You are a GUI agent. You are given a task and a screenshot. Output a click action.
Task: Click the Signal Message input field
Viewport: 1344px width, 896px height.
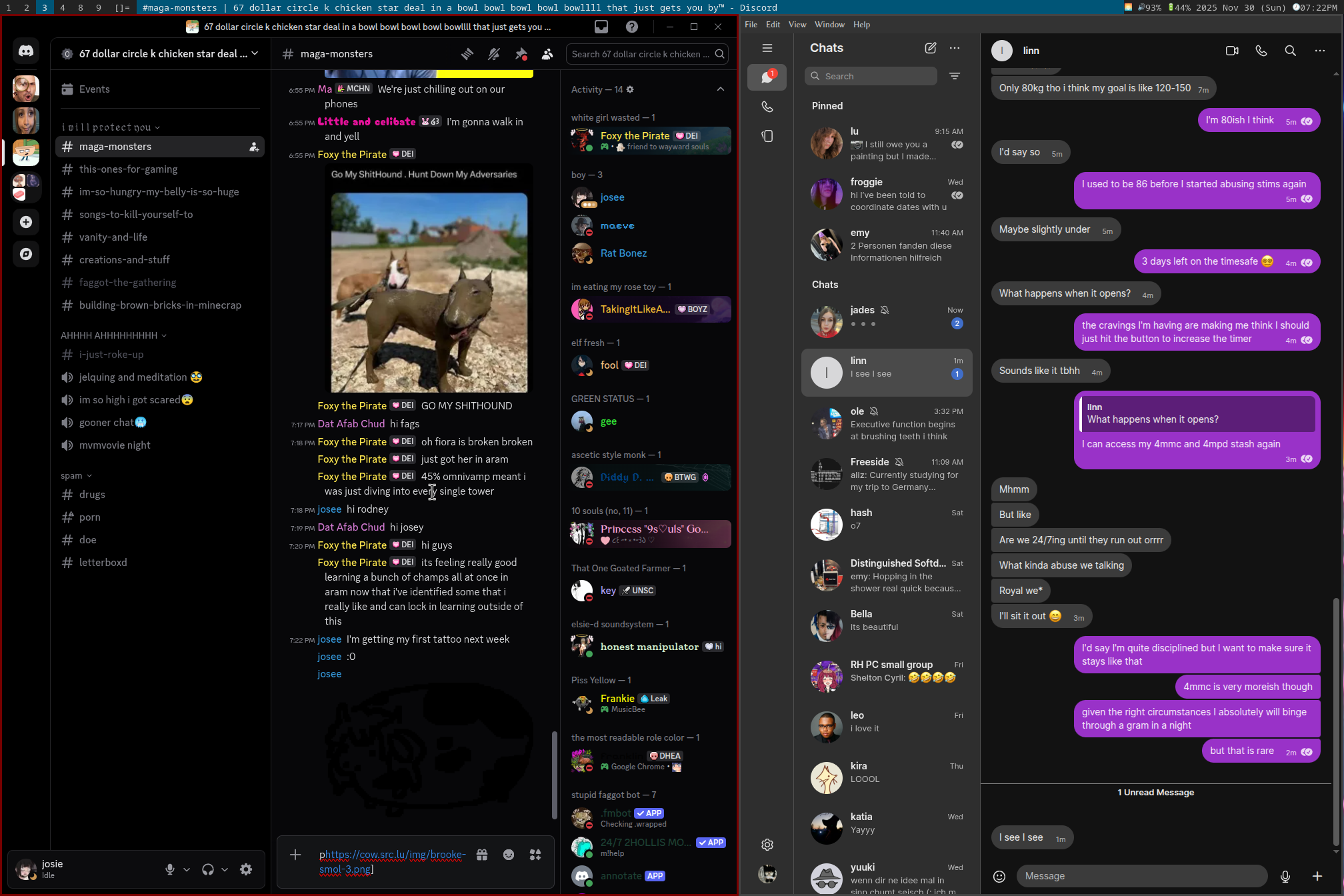pyautogui.click(x=1141, y=876)
